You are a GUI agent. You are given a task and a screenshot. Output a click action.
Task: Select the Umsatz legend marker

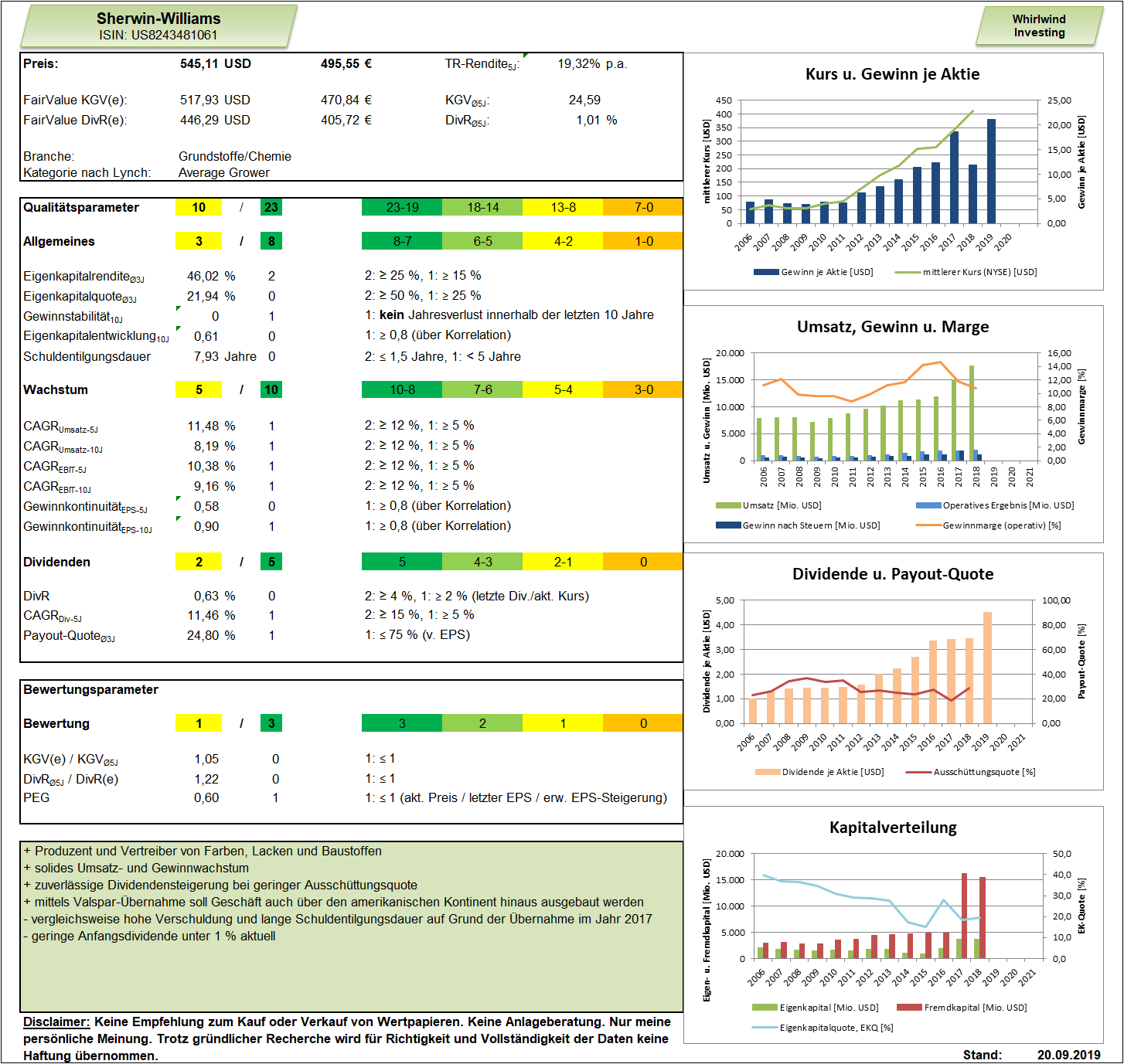[728, 505]
